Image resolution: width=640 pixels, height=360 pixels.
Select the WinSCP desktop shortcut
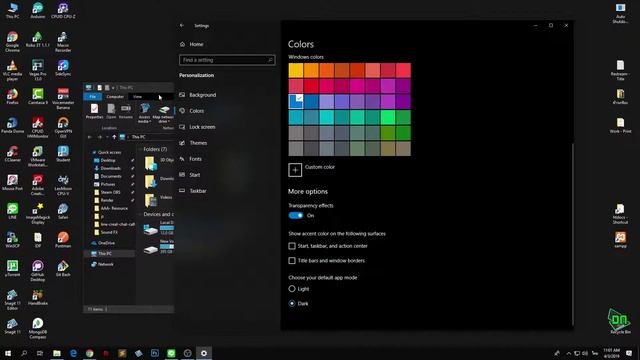pos(12,240)
